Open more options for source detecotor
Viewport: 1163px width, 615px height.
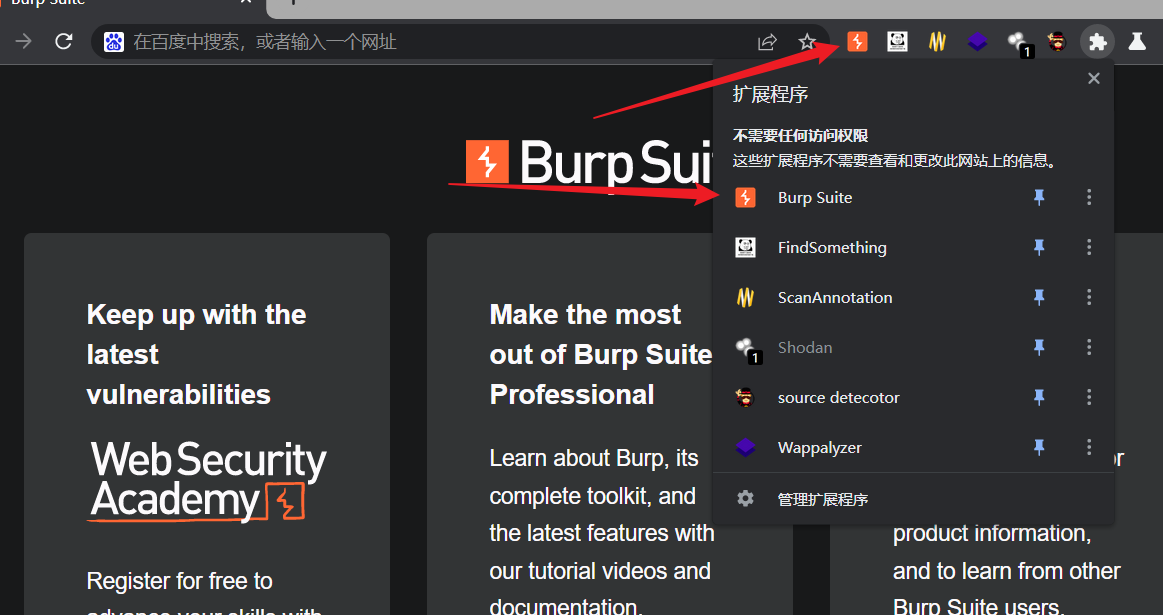[x=1089, y=398]
